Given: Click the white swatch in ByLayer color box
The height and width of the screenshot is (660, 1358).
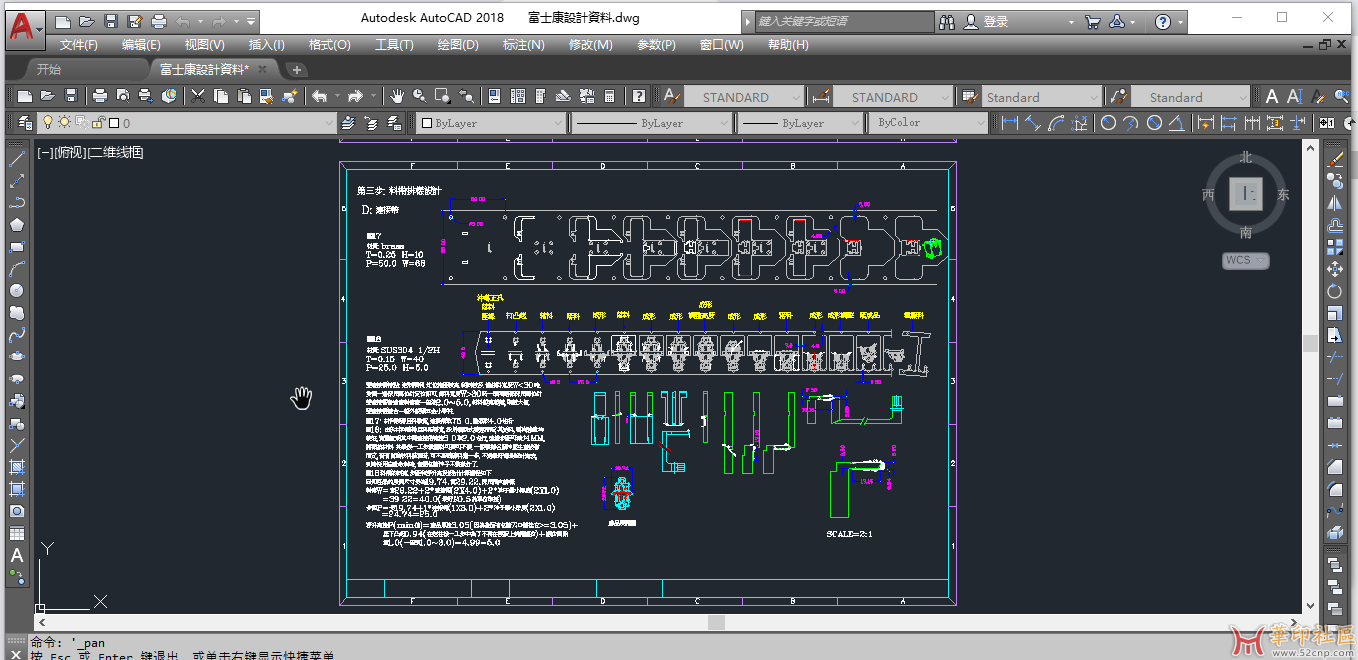Looking at the screenshot, I should click(426, 123).
